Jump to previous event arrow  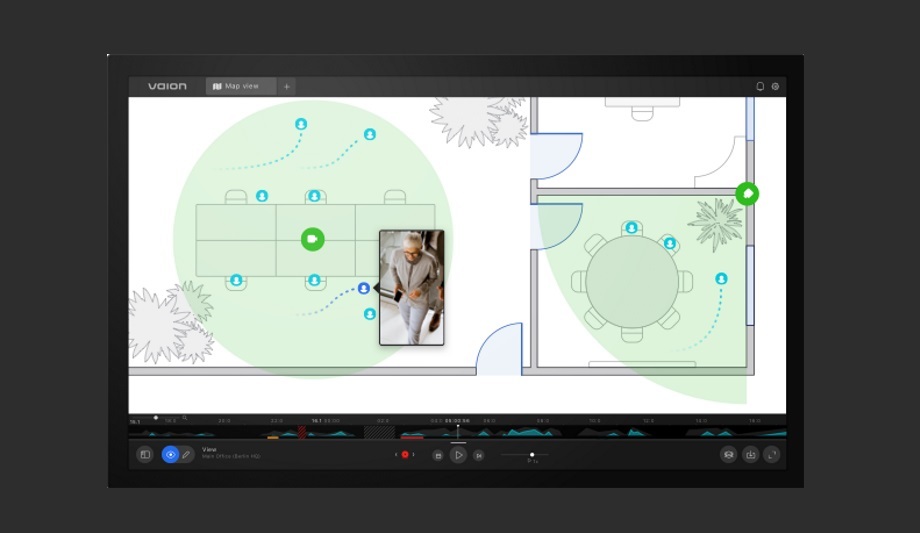click(396, 454)
